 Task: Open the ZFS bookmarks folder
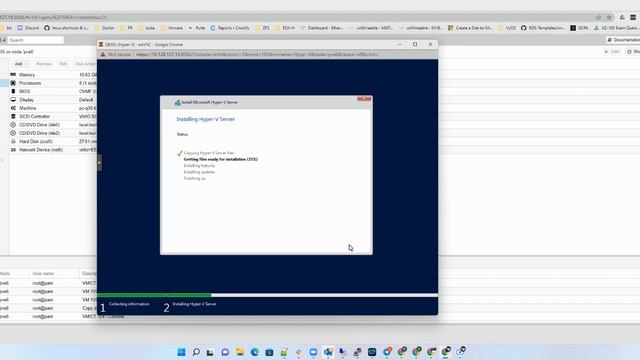(262, 28)
